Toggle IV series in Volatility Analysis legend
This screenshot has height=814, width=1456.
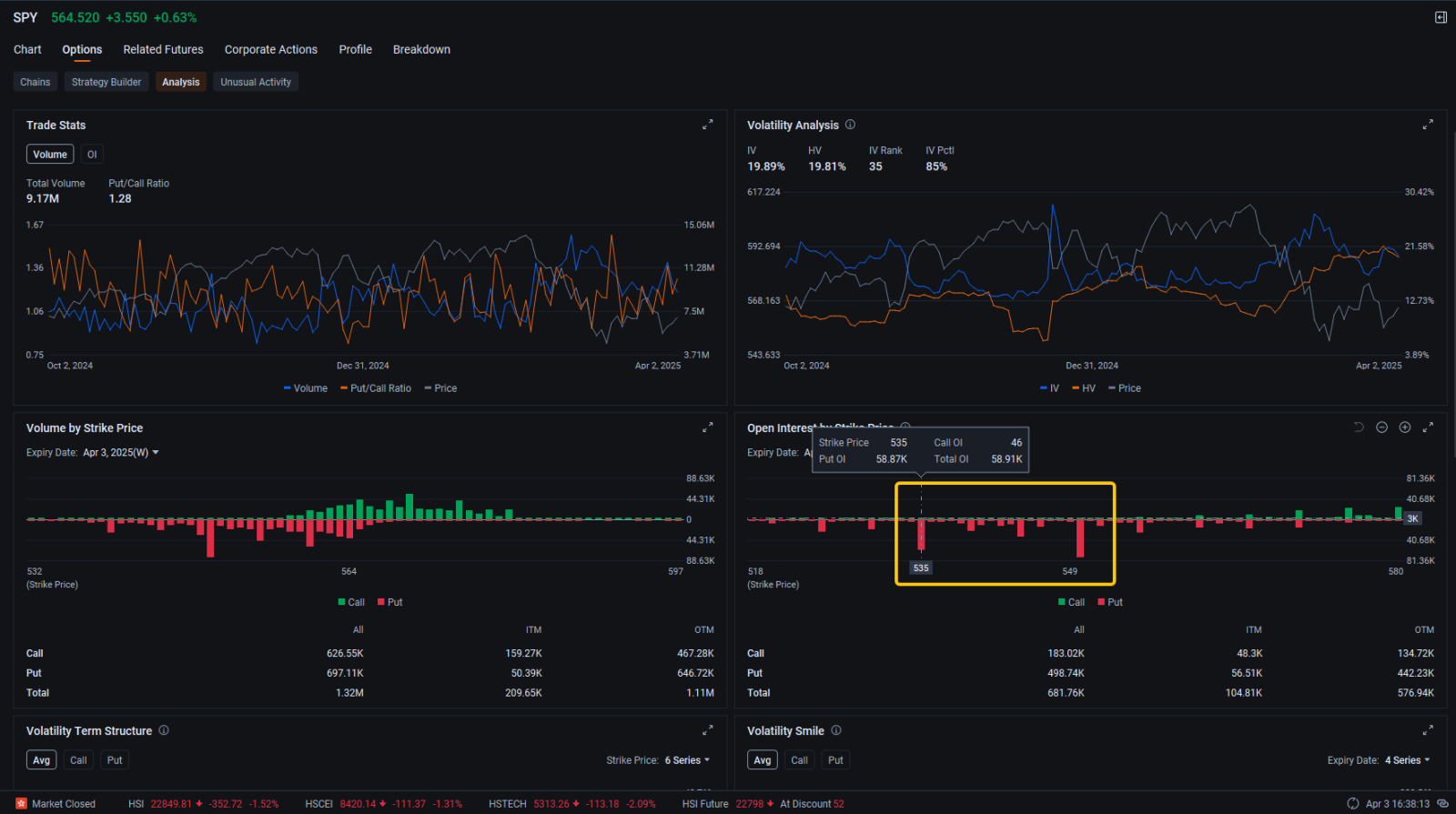1049,388
